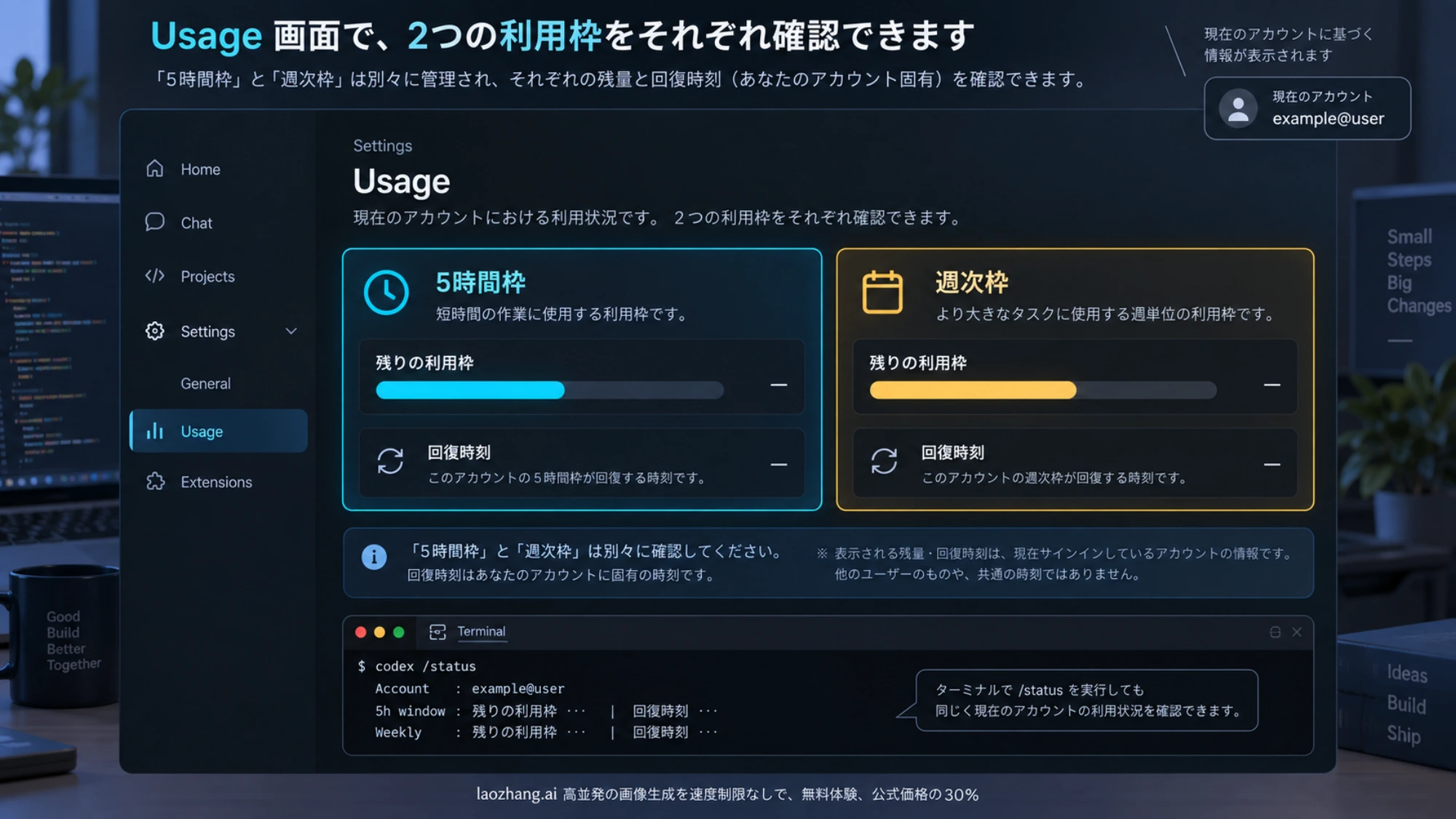The height and width of the screenshot is (819, 1456).
Task: Open Home from the sidebar
Action: click(200, 169)
